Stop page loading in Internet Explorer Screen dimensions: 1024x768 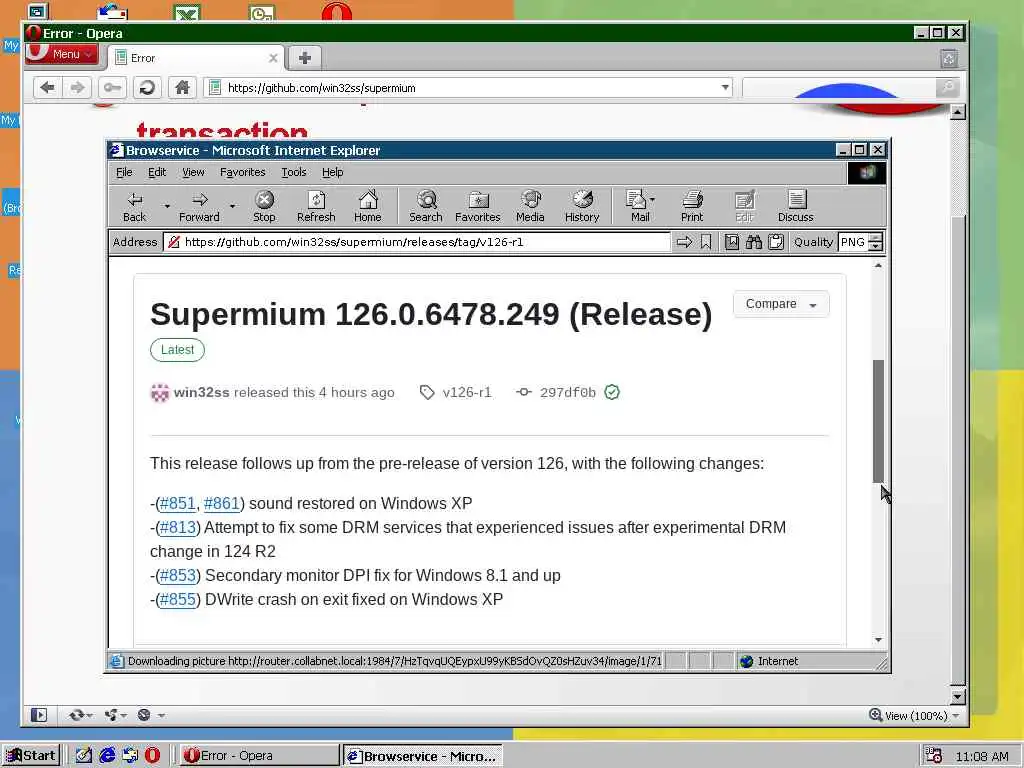(x=264, y=206)
